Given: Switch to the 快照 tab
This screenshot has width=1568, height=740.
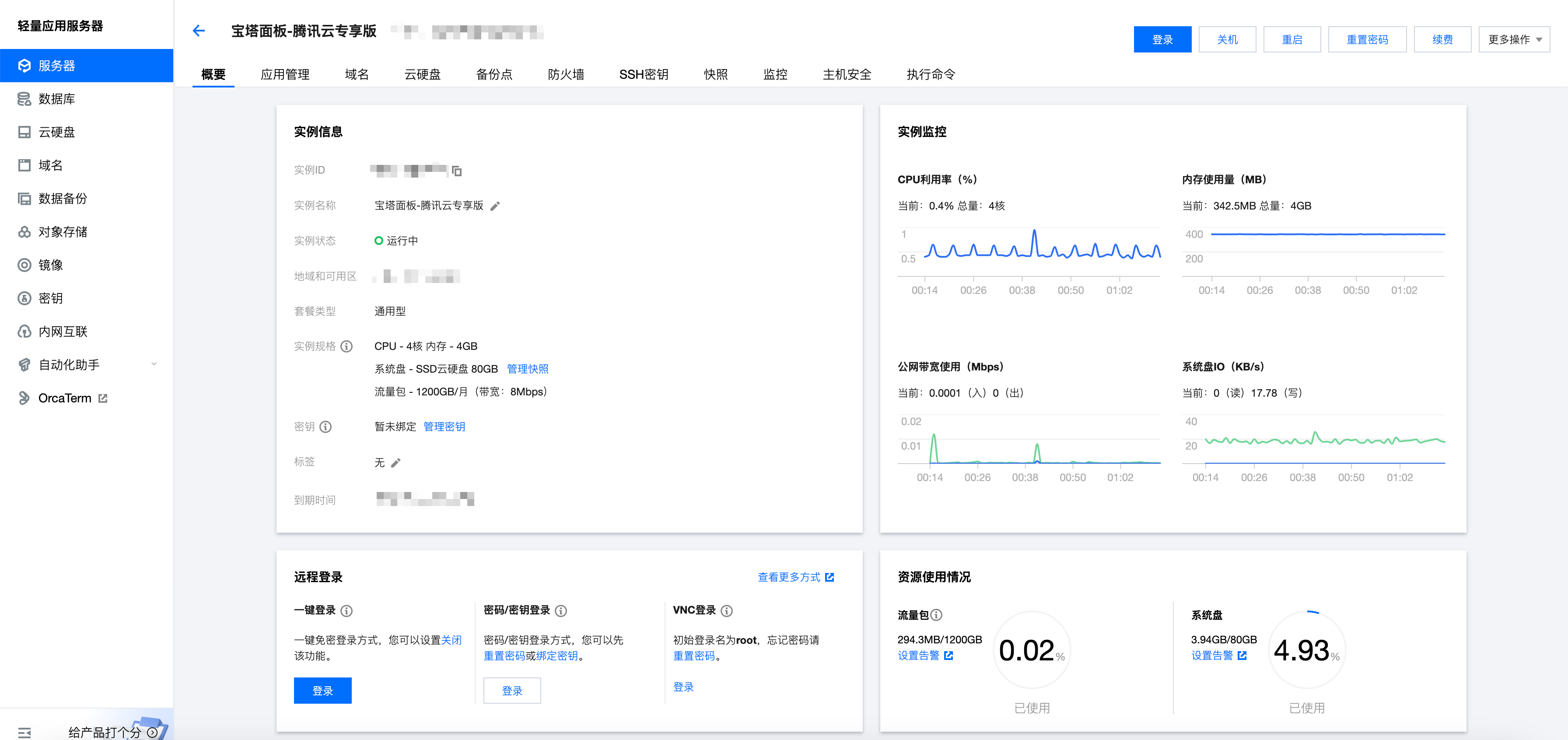Looking at the screenshot, I should (x=716, y=74).
